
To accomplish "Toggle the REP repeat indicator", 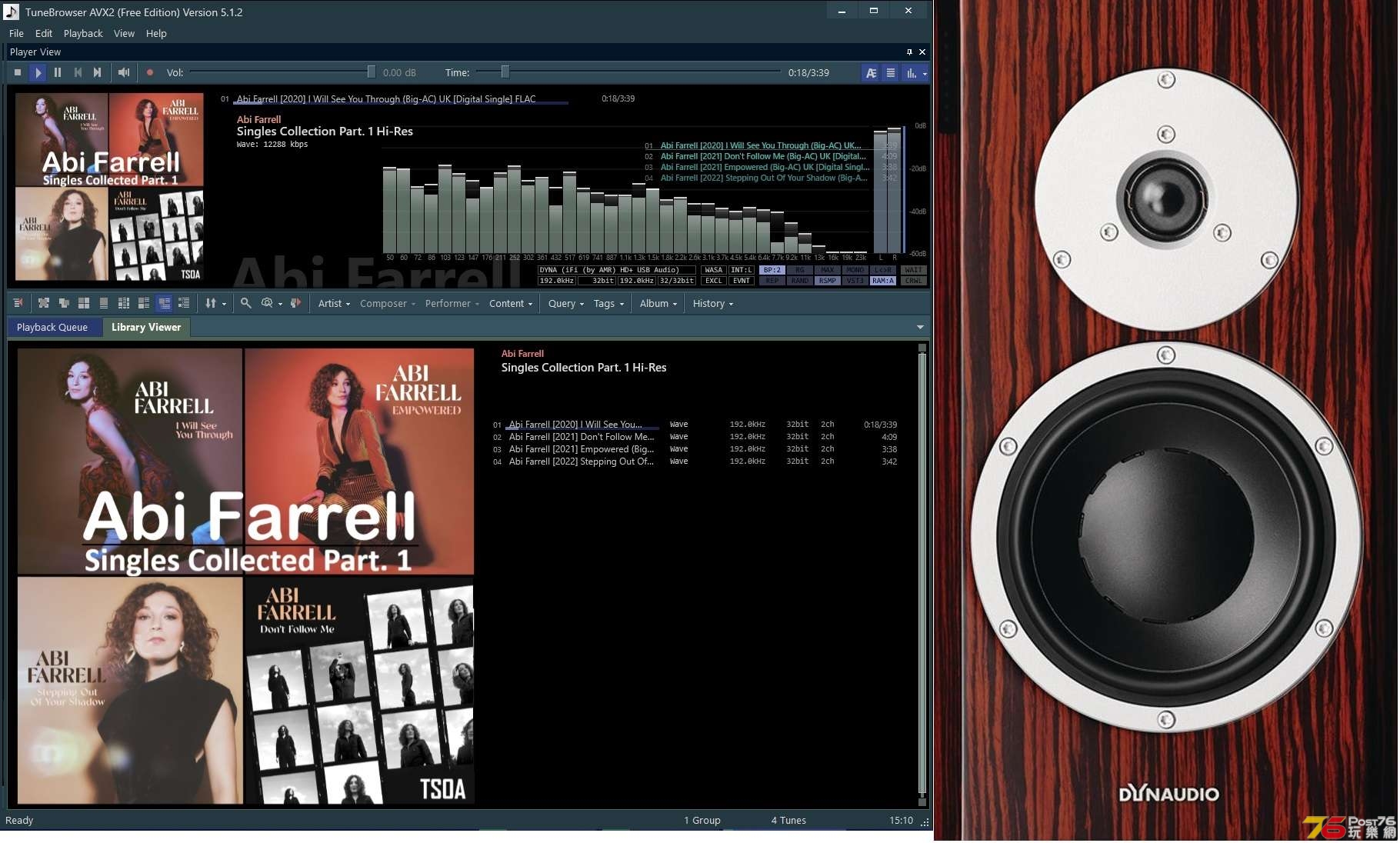I will 772,281.
